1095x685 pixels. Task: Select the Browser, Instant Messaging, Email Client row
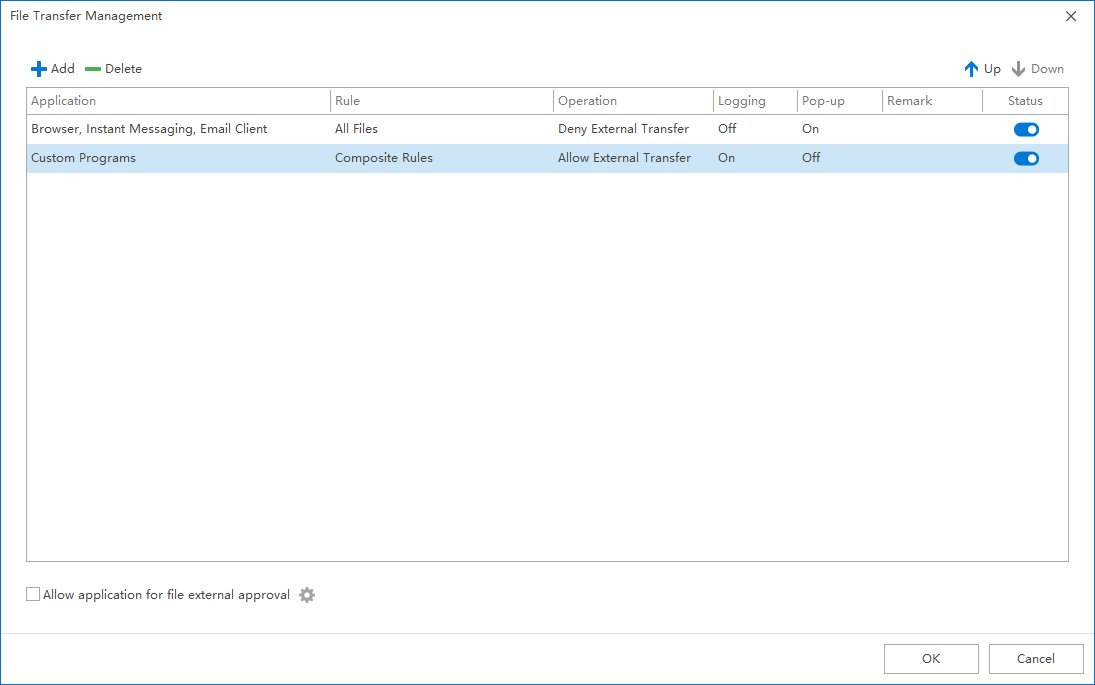pos(150,129)
